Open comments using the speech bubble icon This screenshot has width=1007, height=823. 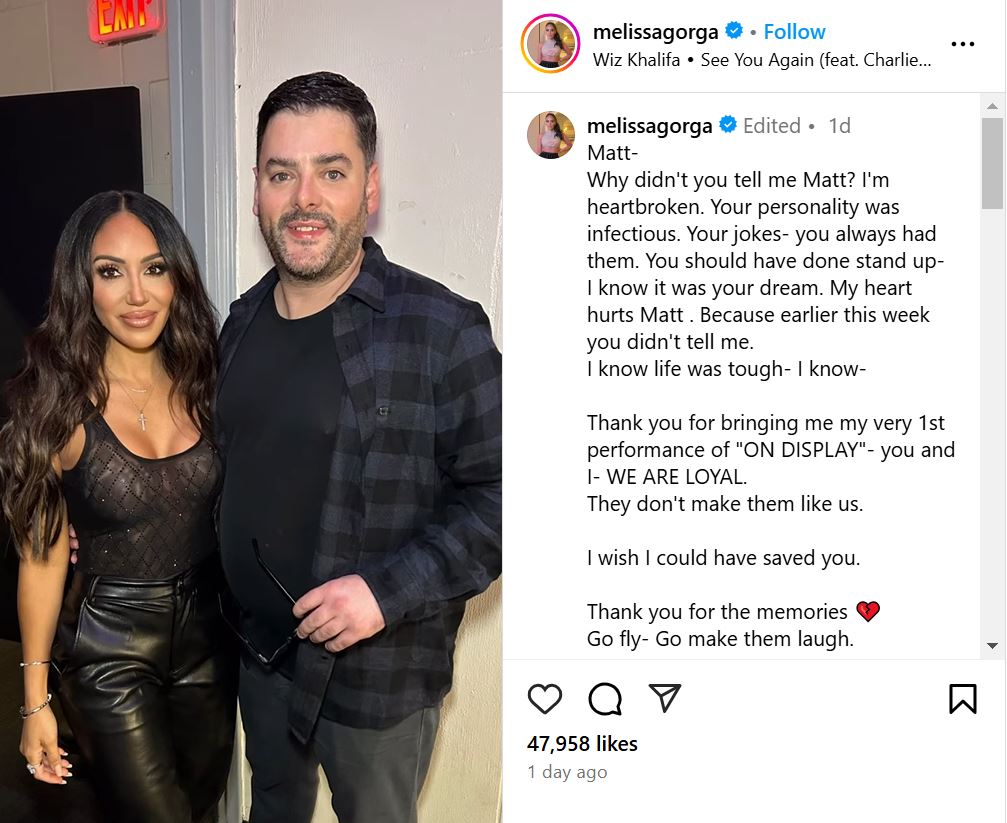click(x=605, y=698)
